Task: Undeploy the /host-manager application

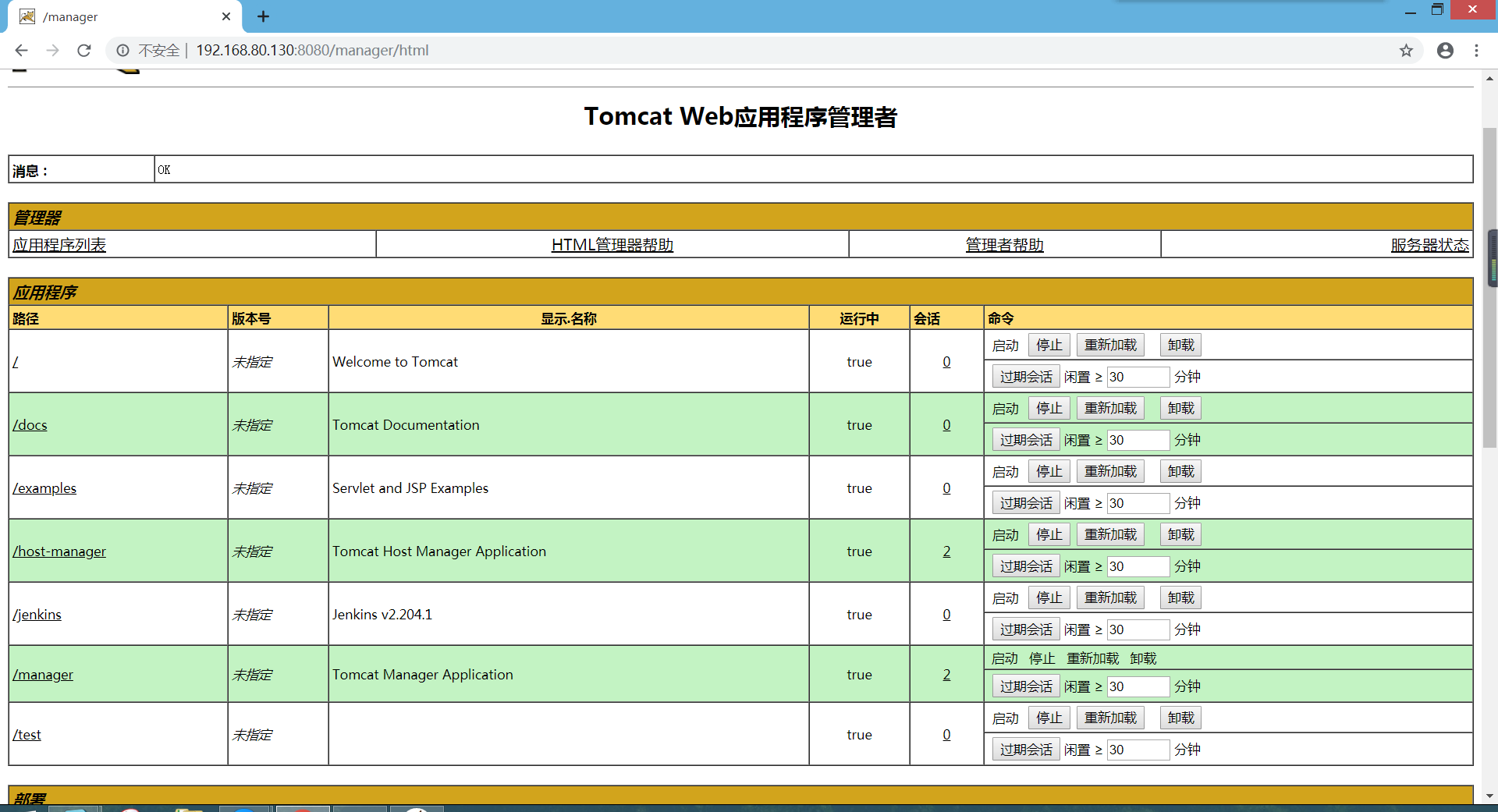Action: (1180, 534)
